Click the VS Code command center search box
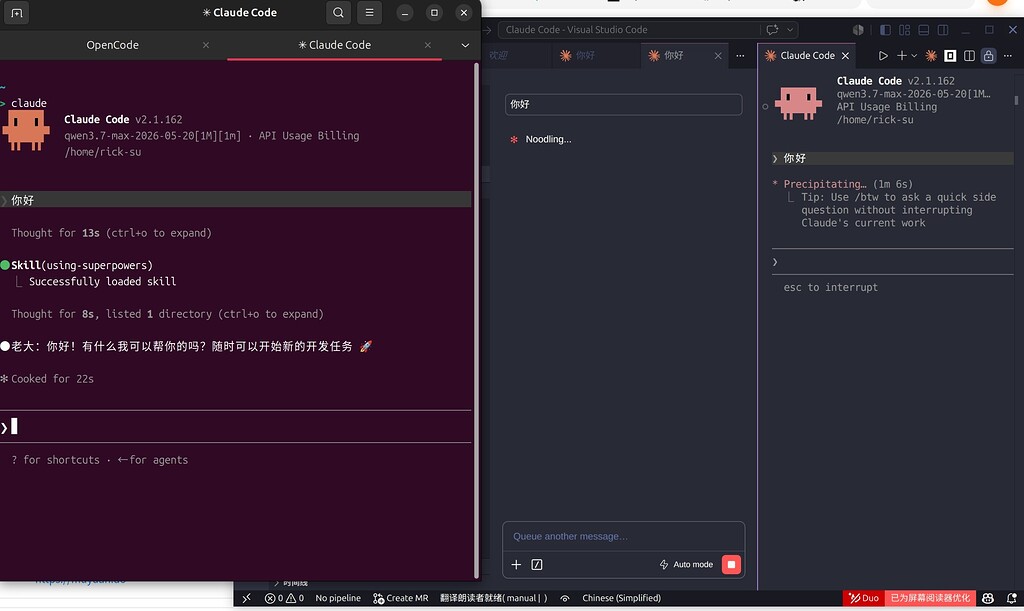The image size is (1024, 611). click(x=630, y=29)
